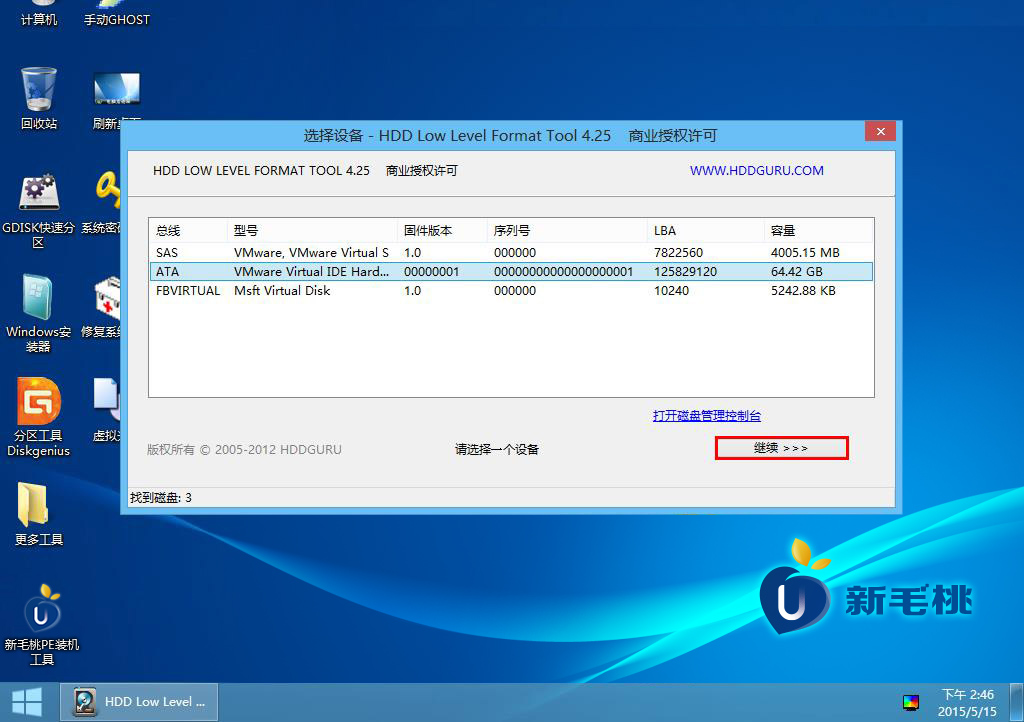Open the taskbar clock showing 2:46
Viewport: 1024px width, 722px height.
[967, 702]
